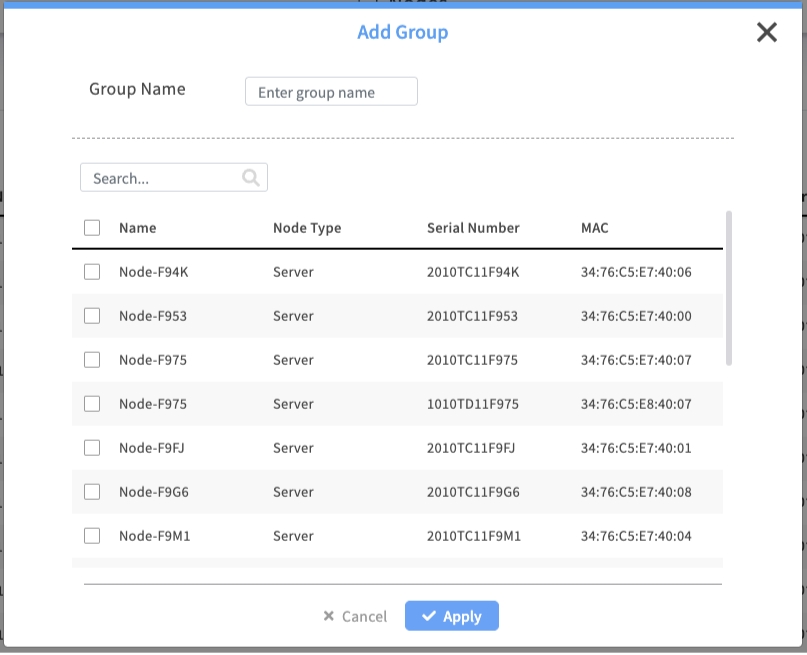
Task: Click the MAC column header
Action: point(594,228)
